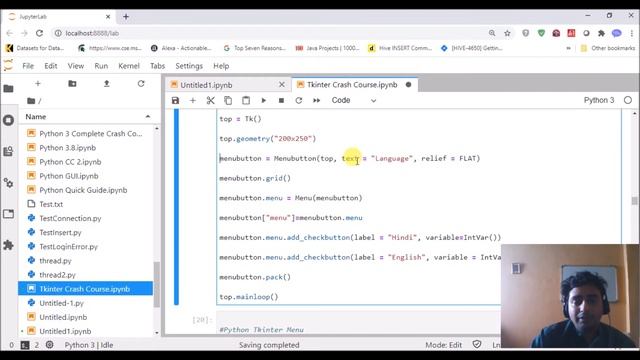The width and height of the screenshot is (640, 360).
Task: Refresh the file list icon
Action: [141, 83]
